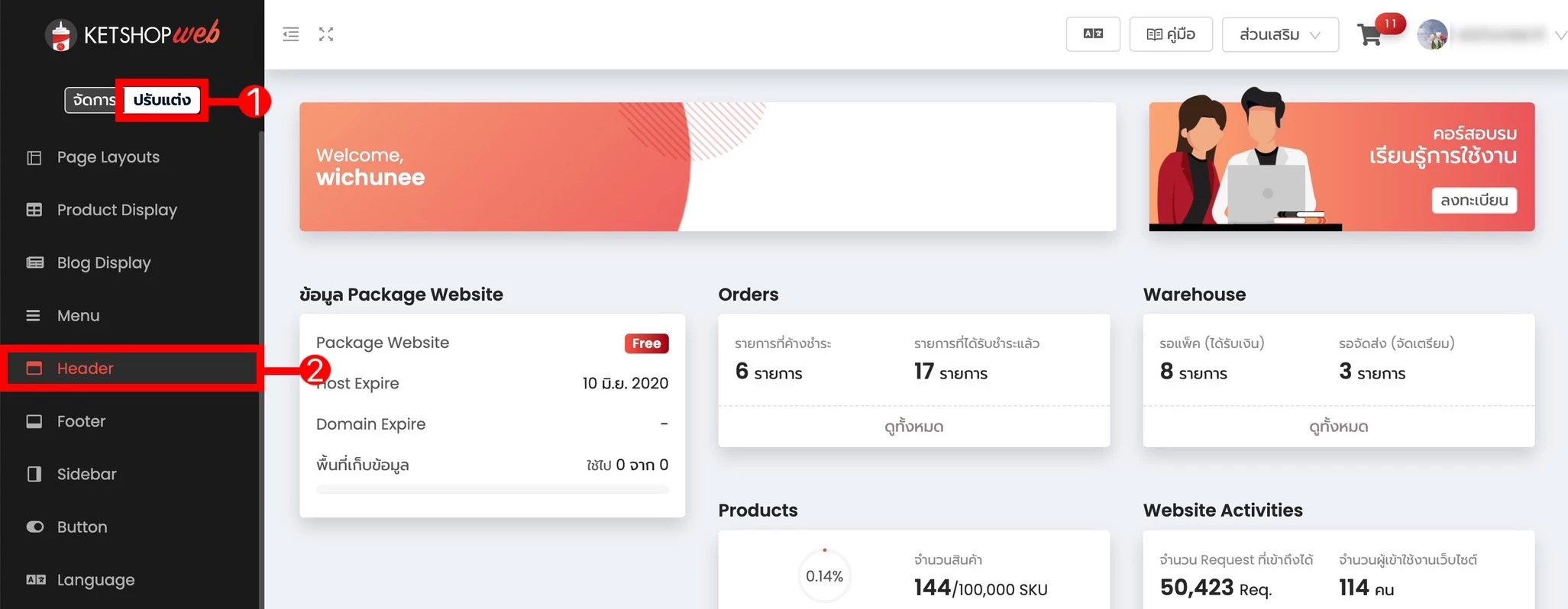Expand the ส่วนเสริม dropdown
1568x609 pixels.
[1279, 34]
